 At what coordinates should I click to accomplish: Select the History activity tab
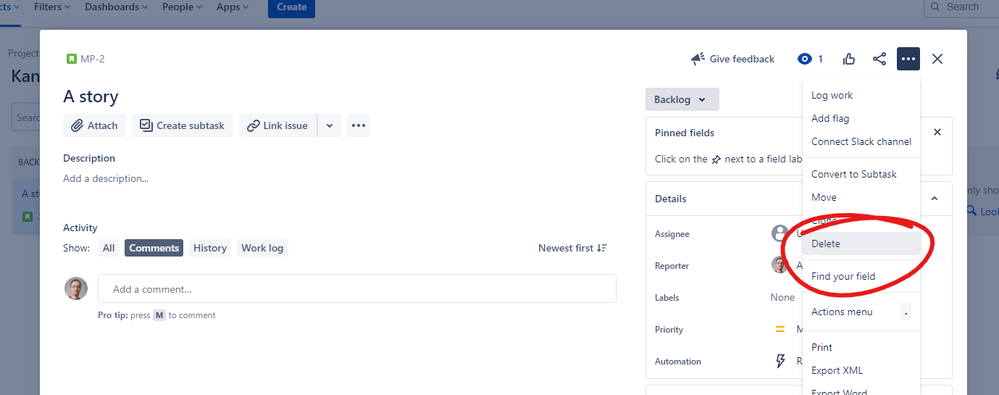click(210, 248)
